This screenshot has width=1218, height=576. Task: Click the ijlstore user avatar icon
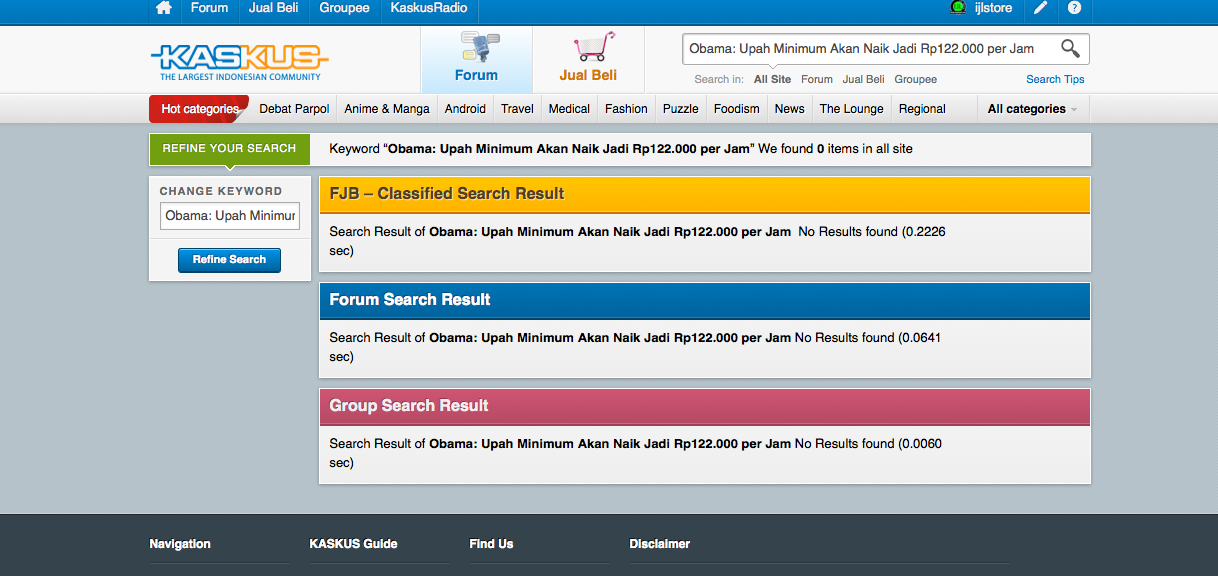(x=958, y=8)
